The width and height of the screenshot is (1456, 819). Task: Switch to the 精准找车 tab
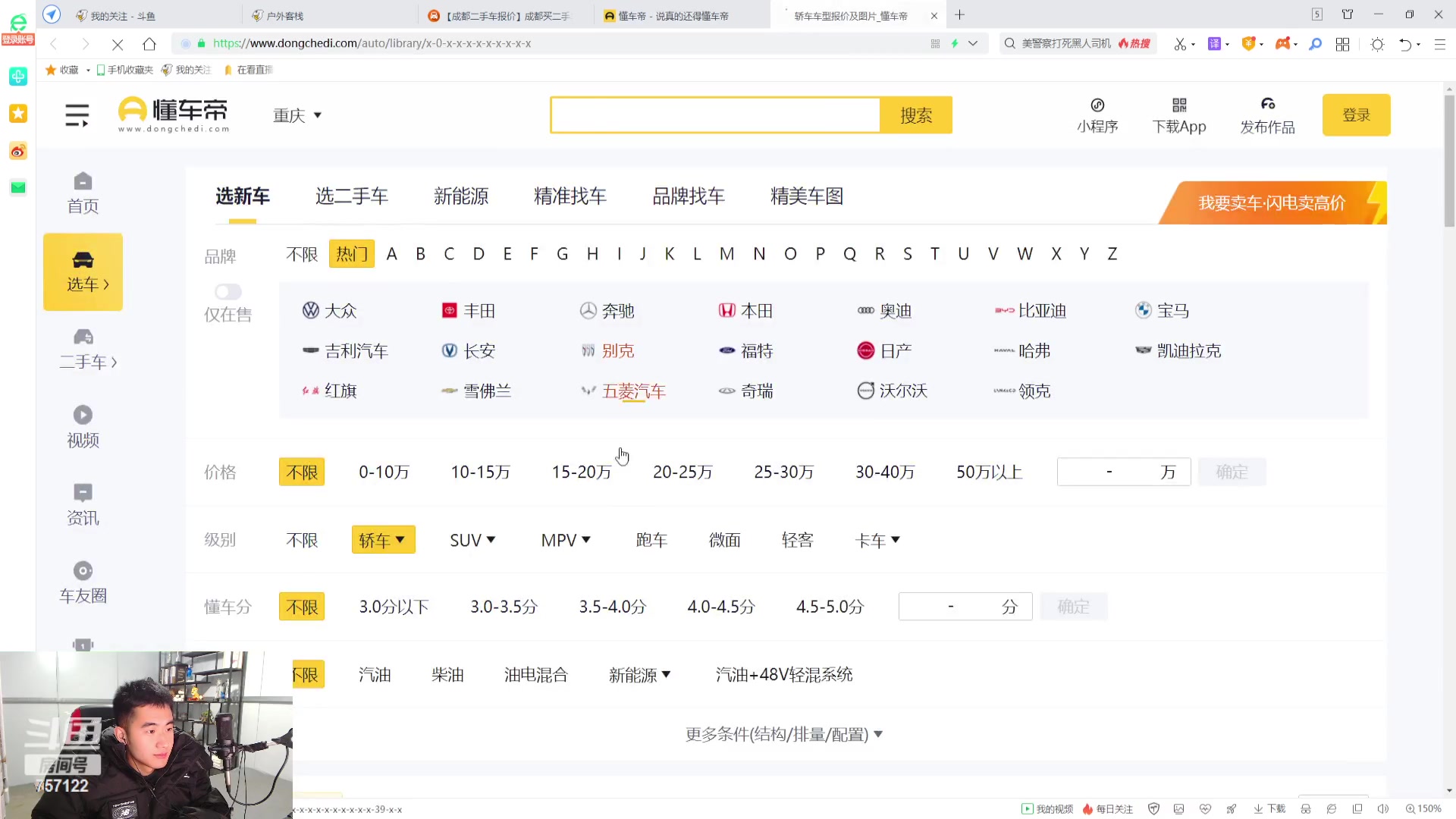pos(570,196)
